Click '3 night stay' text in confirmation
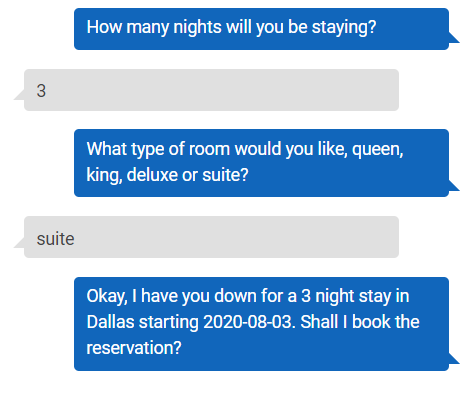Screen dimensions: 473x395 (346, 296)
